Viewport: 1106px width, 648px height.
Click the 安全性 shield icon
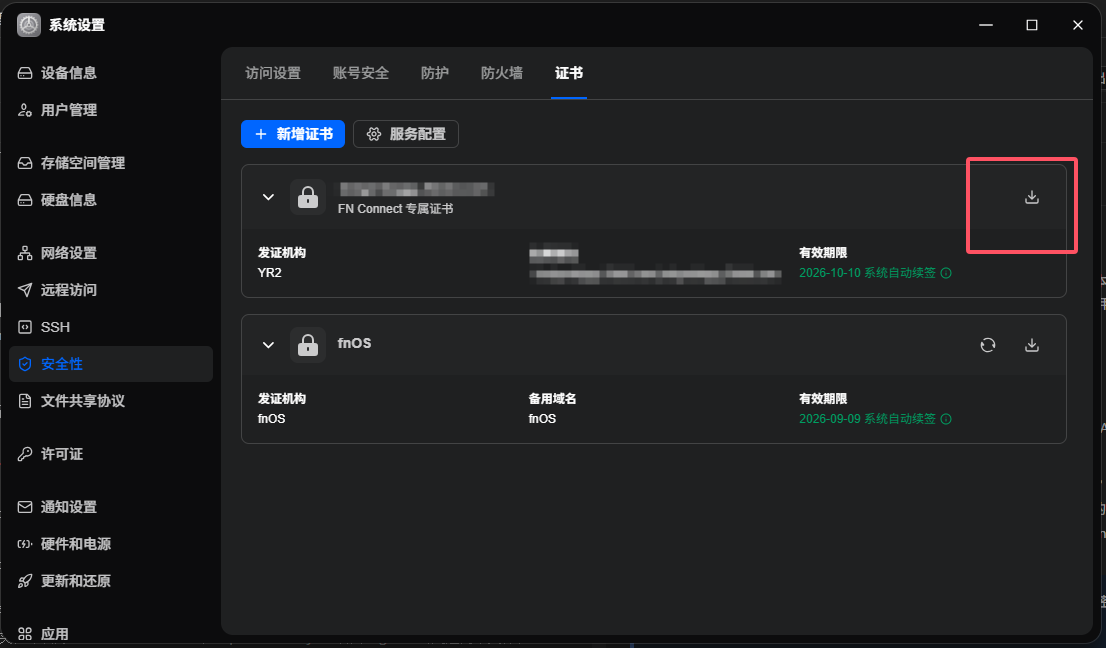pyautogui.click(x=25, y=364)
